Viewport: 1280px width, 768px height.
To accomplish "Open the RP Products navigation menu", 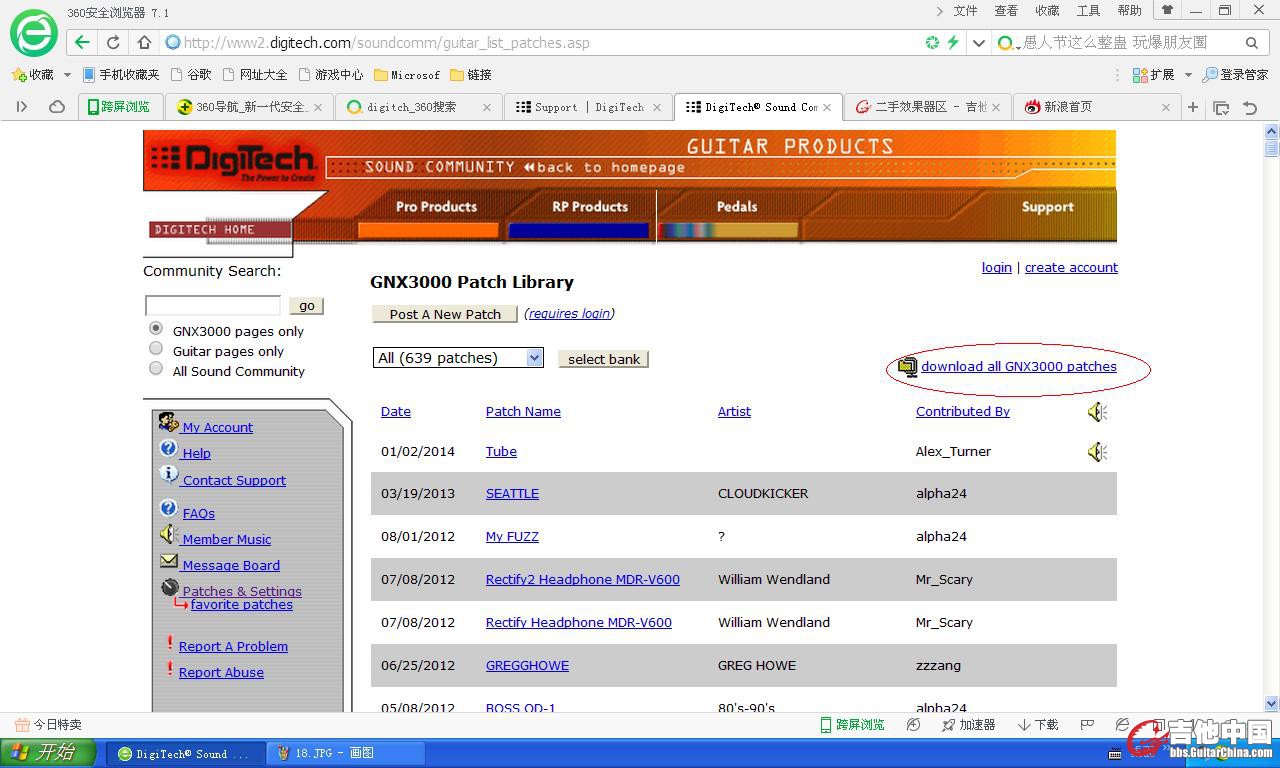I will pyautogui.click(x=590, y=207).
